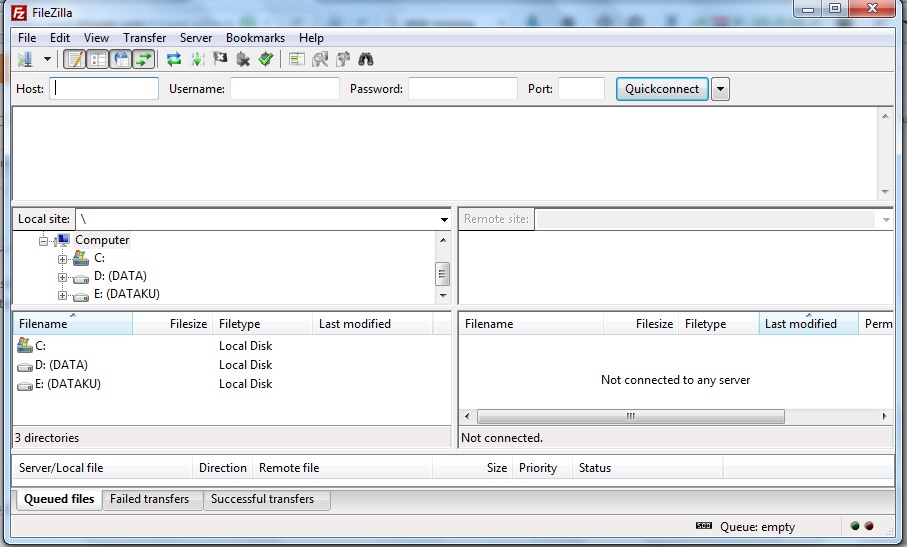Disconnect from the server icon

coord(243,59)
